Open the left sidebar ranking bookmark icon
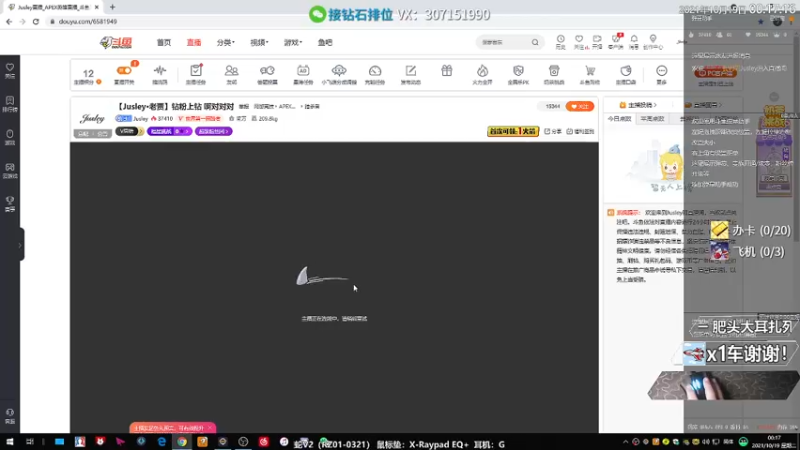 [10, 104]
